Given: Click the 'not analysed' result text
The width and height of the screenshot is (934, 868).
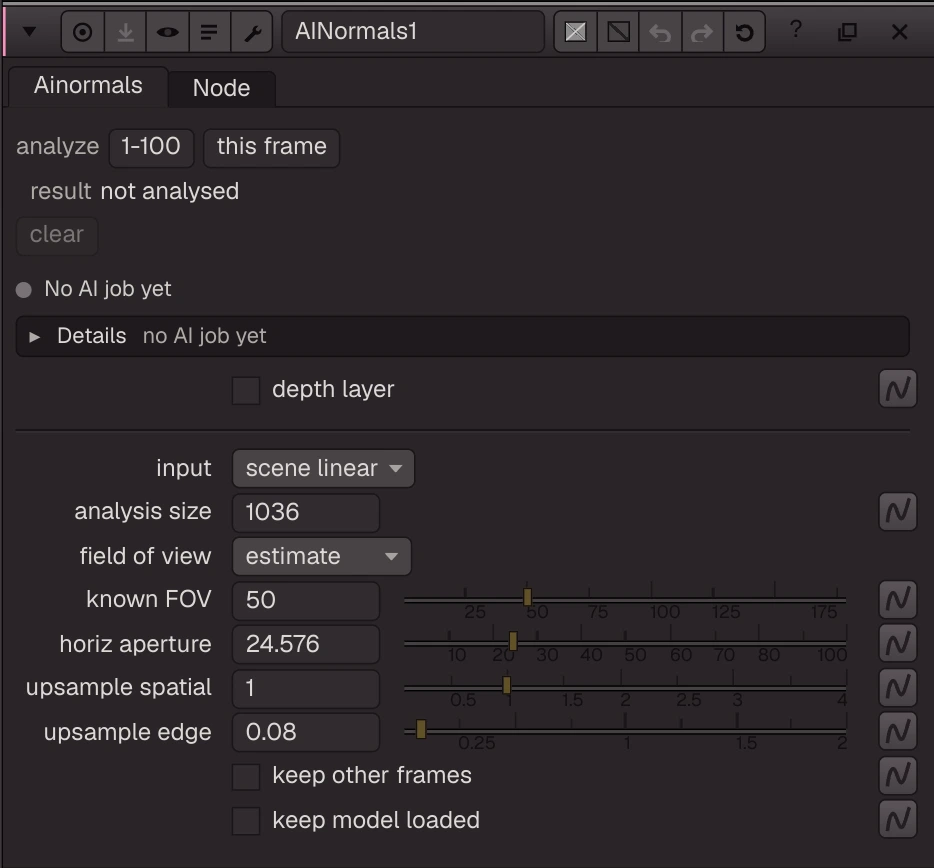Looking at the screenshot, I should [170, 192].
